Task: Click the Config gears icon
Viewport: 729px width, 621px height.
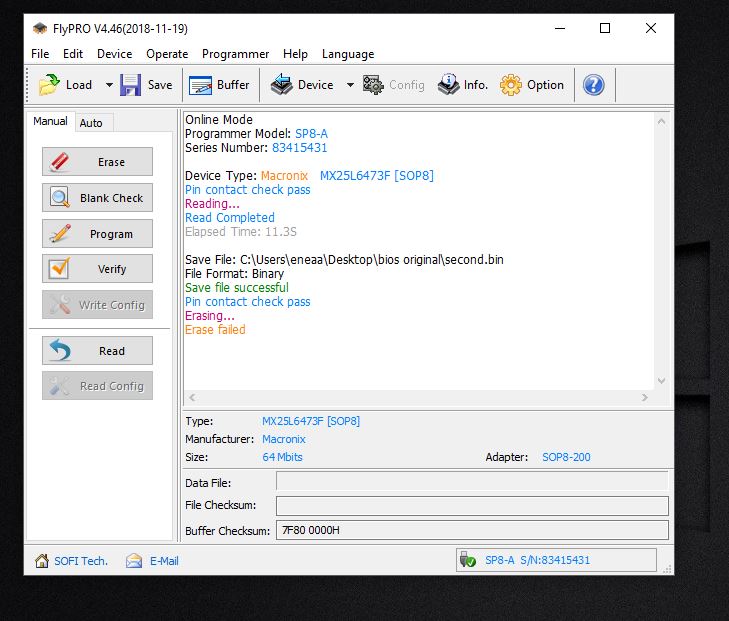Action: tap(373, 85)
